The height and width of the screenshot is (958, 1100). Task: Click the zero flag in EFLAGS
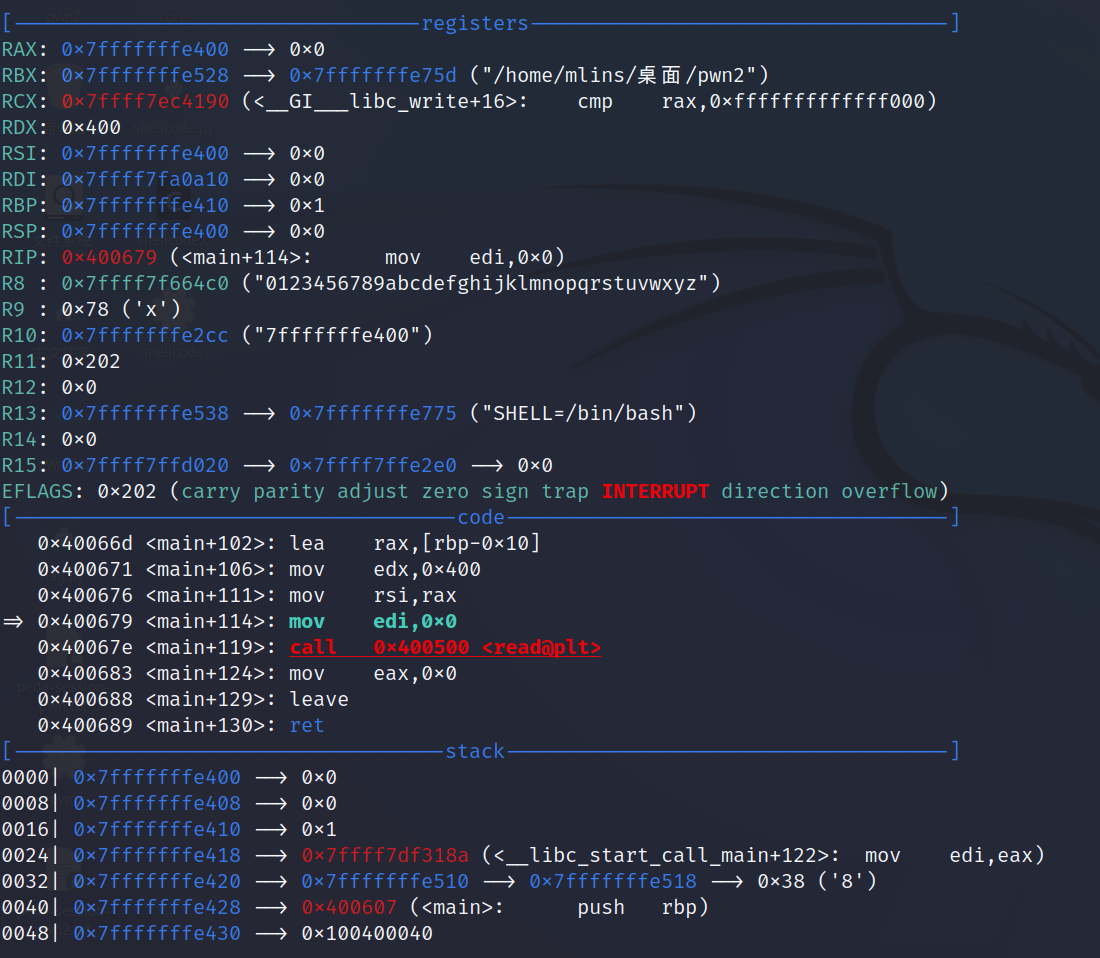pyautogui.click(x=445, y=491)
